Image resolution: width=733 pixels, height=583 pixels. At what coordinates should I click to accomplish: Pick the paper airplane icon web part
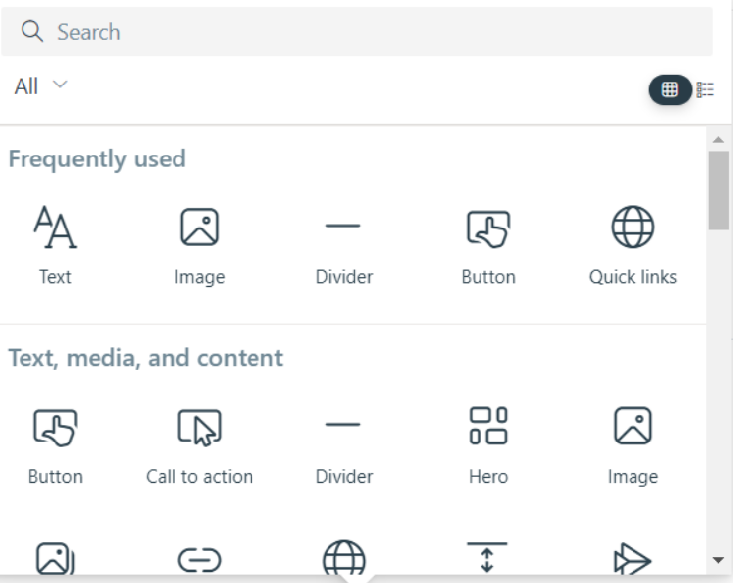(632, 558)
